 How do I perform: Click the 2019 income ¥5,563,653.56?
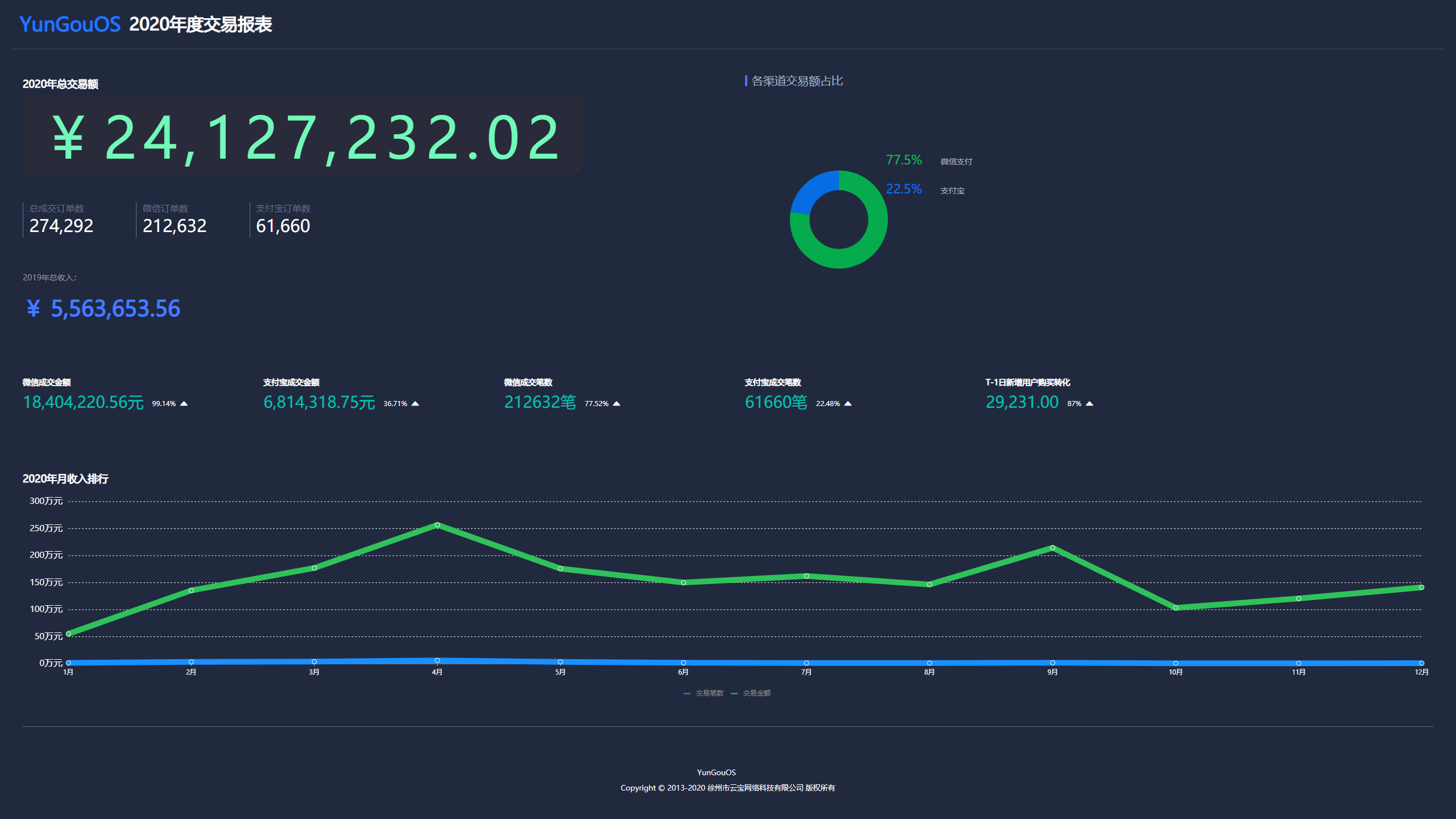click(x=103, y=308)
